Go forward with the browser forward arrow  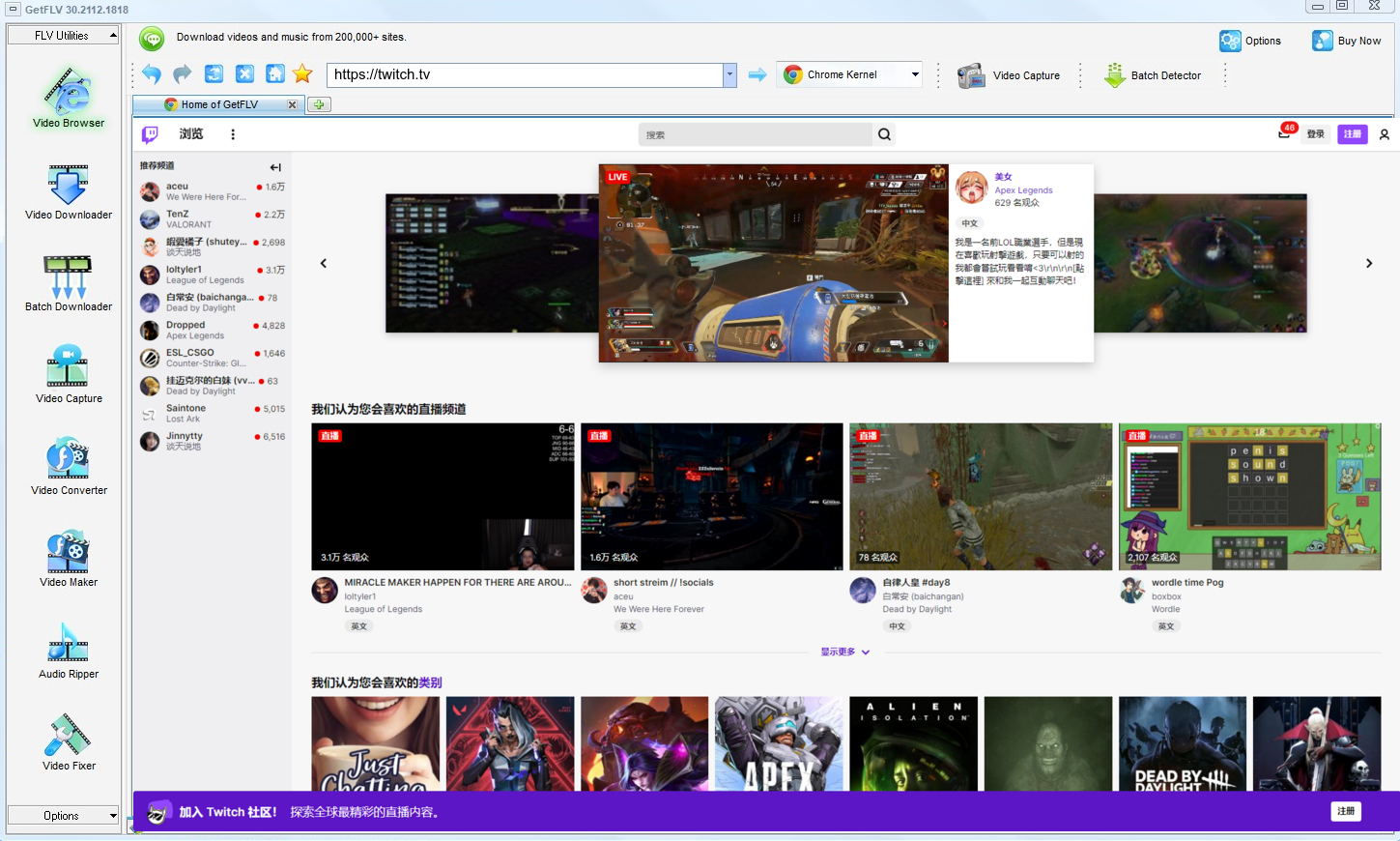coord(183,74)
